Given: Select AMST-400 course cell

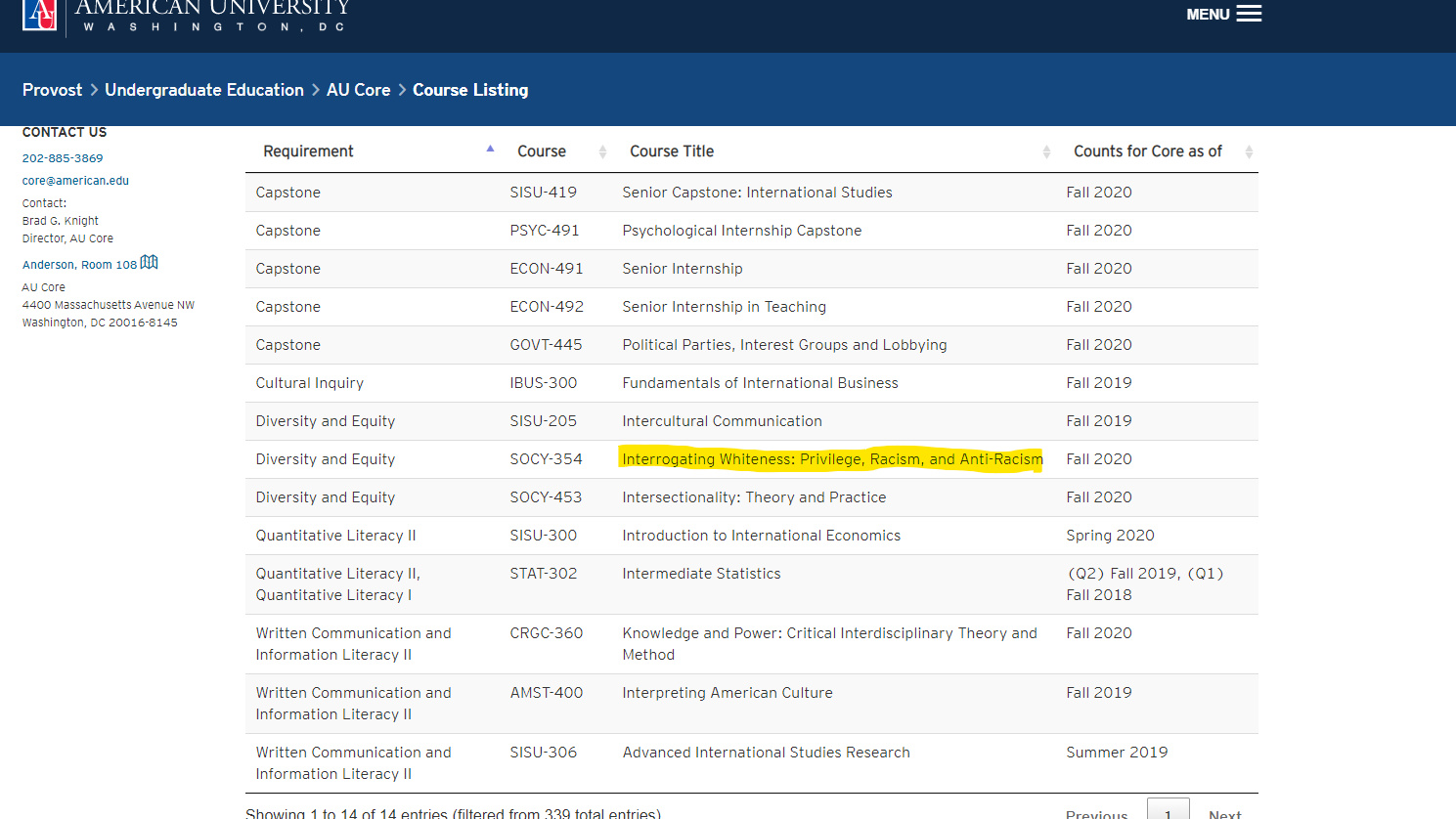Looking at the screenshot, I should (547, 693).
